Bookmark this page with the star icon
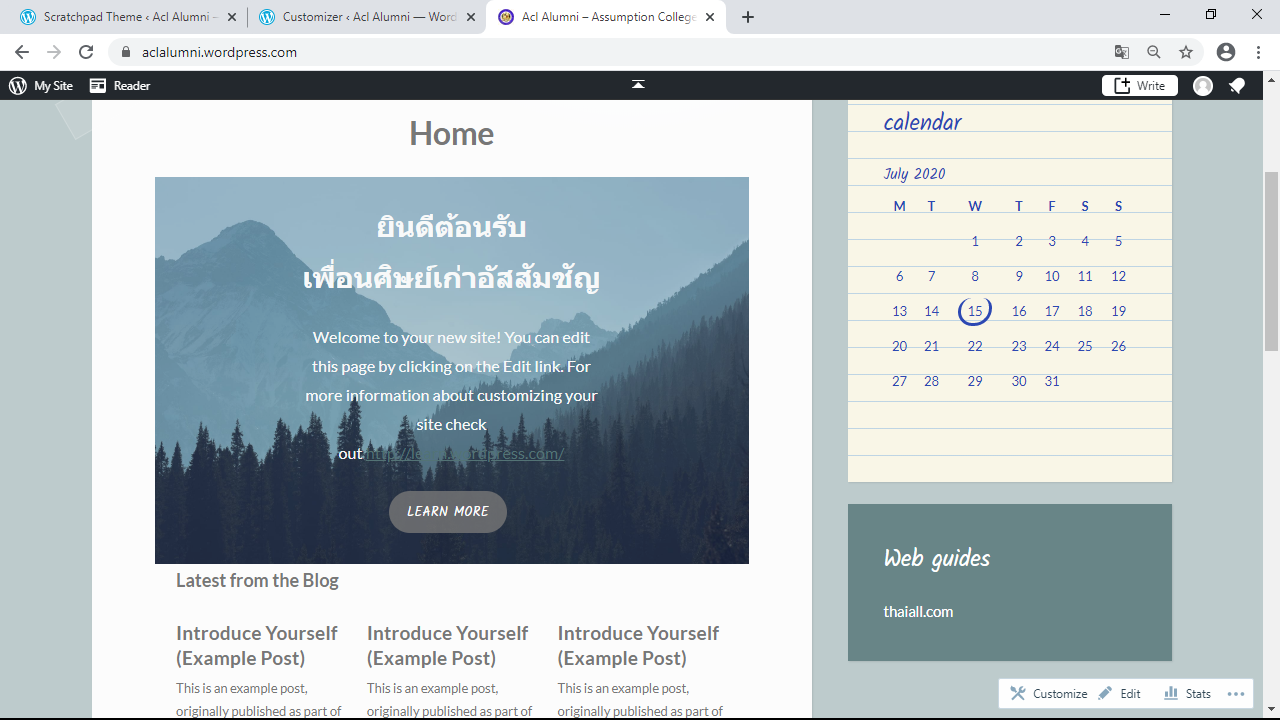Viewport: 1280px width, 720px height. (1186, 52)
